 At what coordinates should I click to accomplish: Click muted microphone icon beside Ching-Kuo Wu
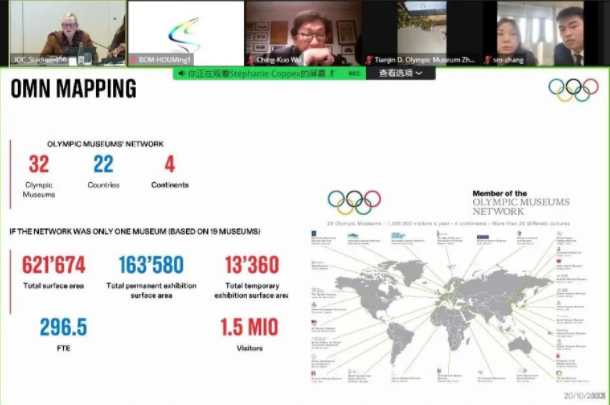coord(251,60)
